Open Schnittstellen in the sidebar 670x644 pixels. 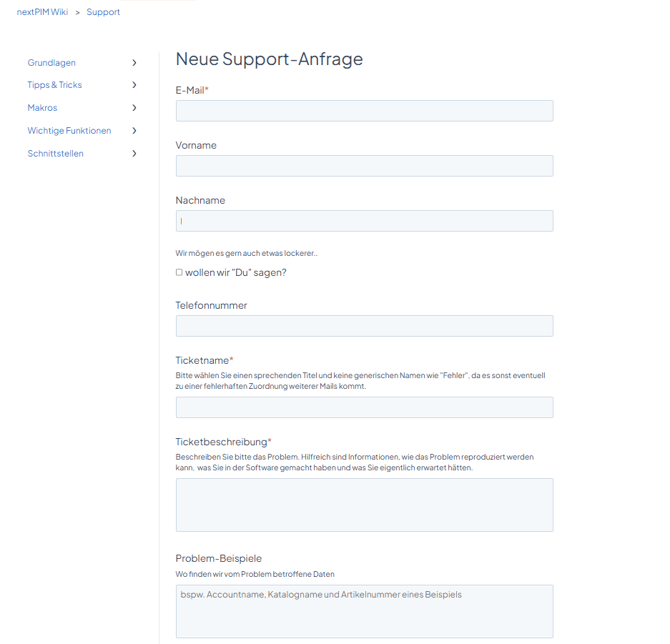(56, 154)
